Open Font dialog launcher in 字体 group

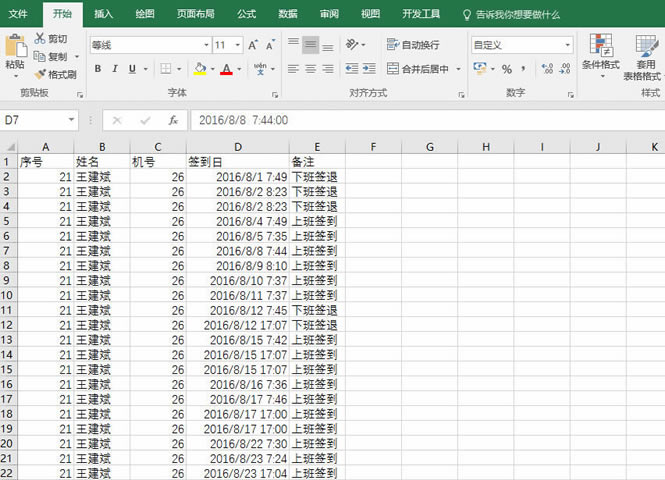click(275, 95)
